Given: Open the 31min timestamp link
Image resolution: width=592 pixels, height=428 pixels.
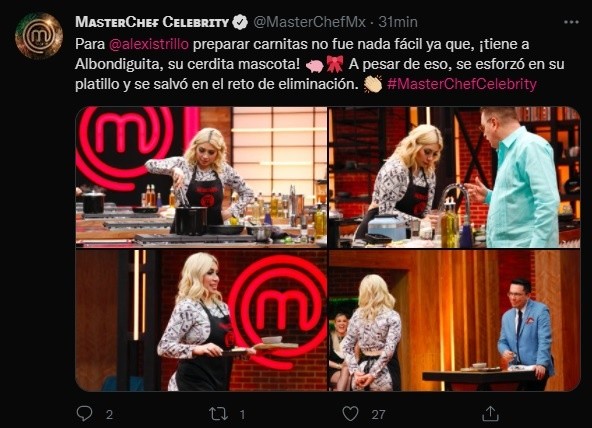Looking at the screenshot, I should pos(398,22).
